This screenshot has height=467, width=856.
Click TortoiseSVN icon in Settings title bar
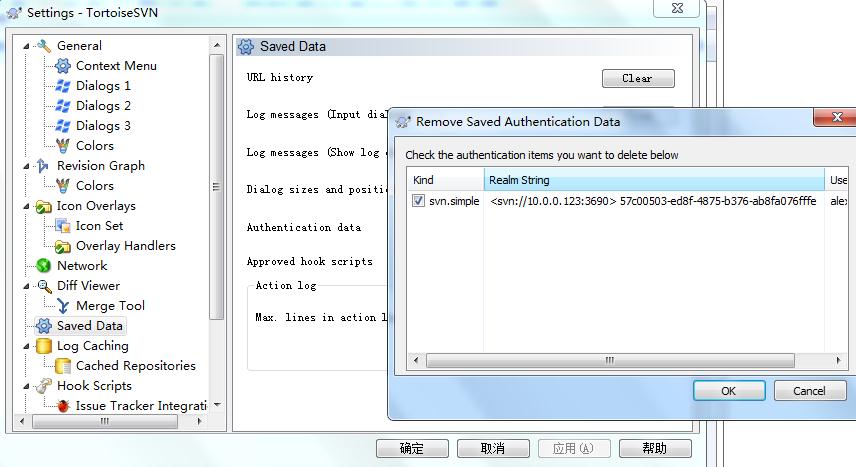(x=14, y=12)
